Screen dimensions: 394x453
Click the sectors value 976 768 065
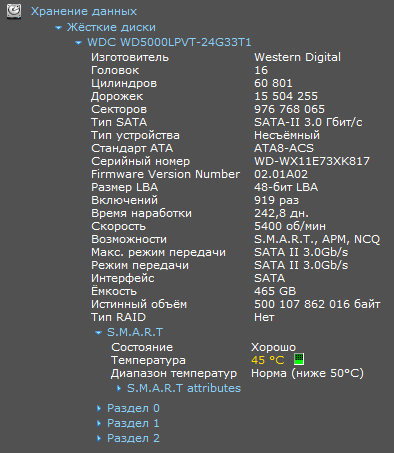click(289, 109)
